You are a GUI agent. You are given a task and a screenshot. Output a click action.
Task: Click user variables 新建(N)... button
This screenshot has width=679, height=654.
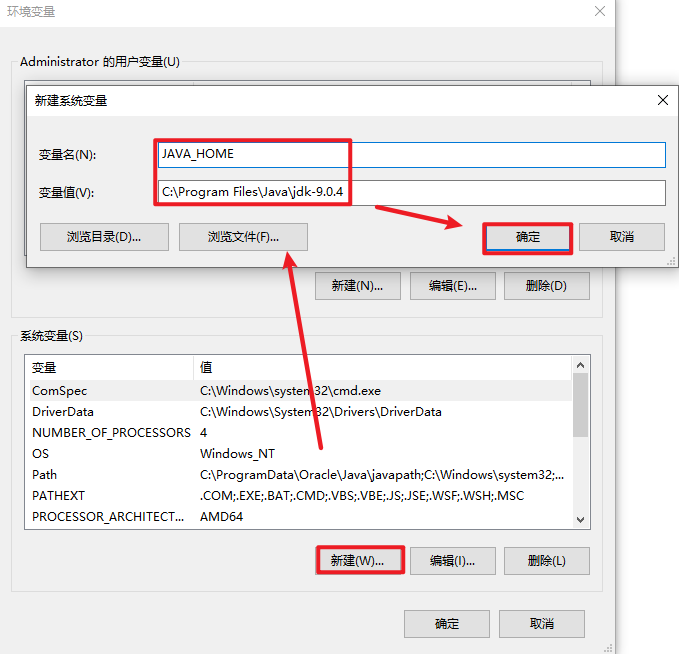(x=357, y=285)
